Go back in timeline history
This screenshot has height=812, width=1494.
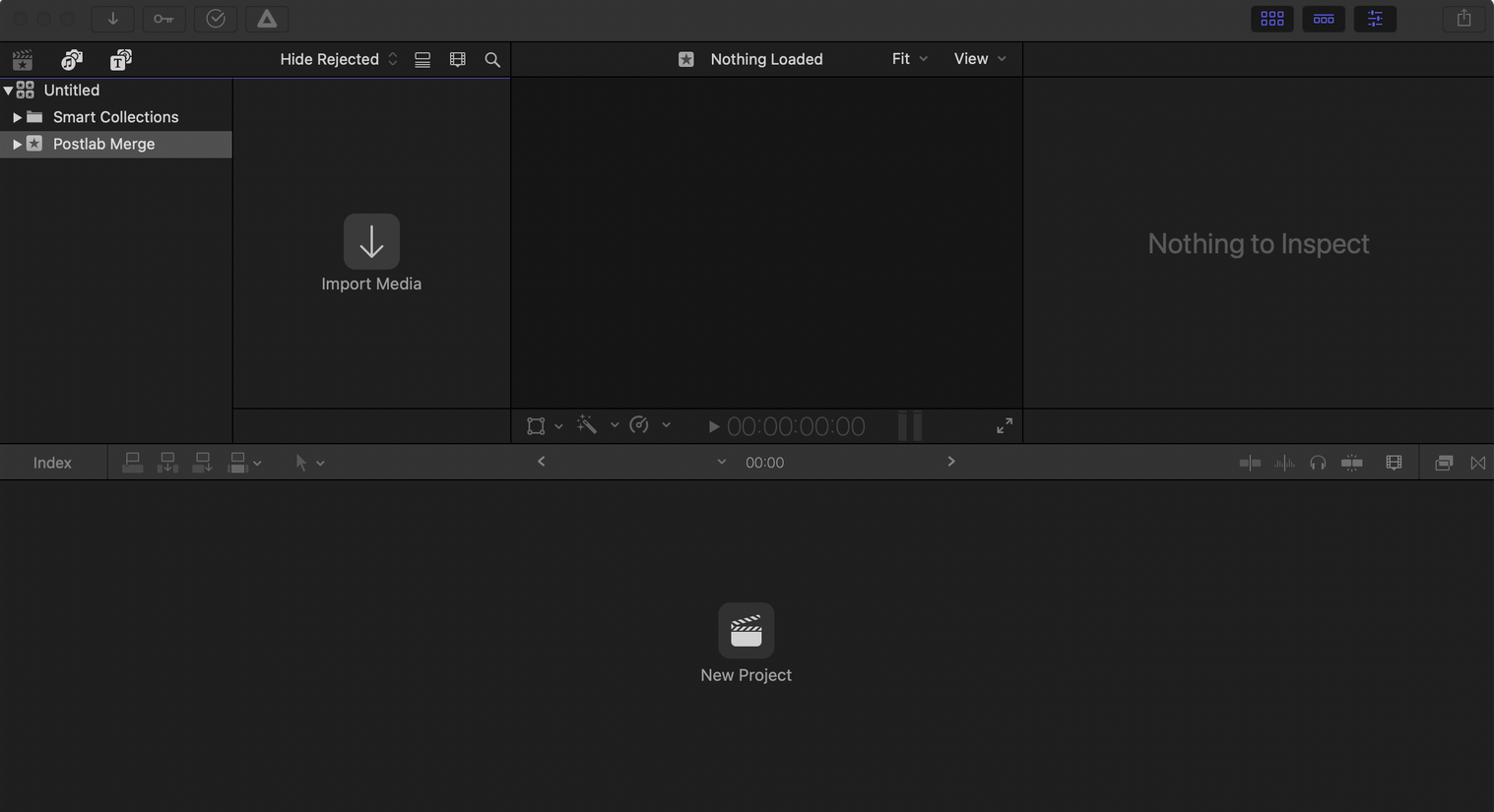(x=541, y=462)
